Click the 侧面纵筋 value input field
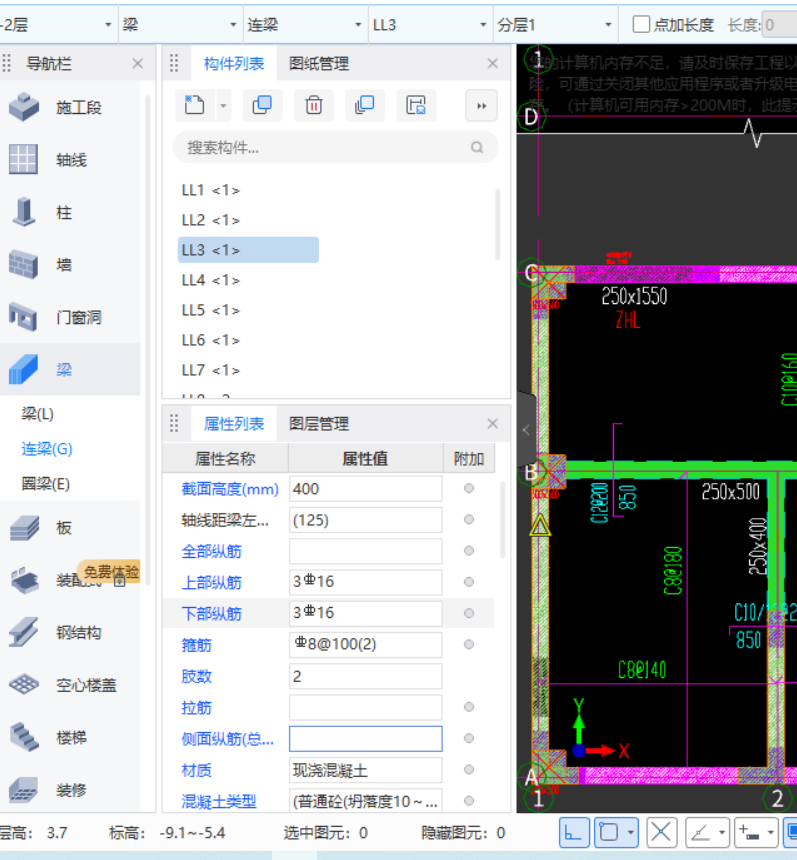 point(365,739)
